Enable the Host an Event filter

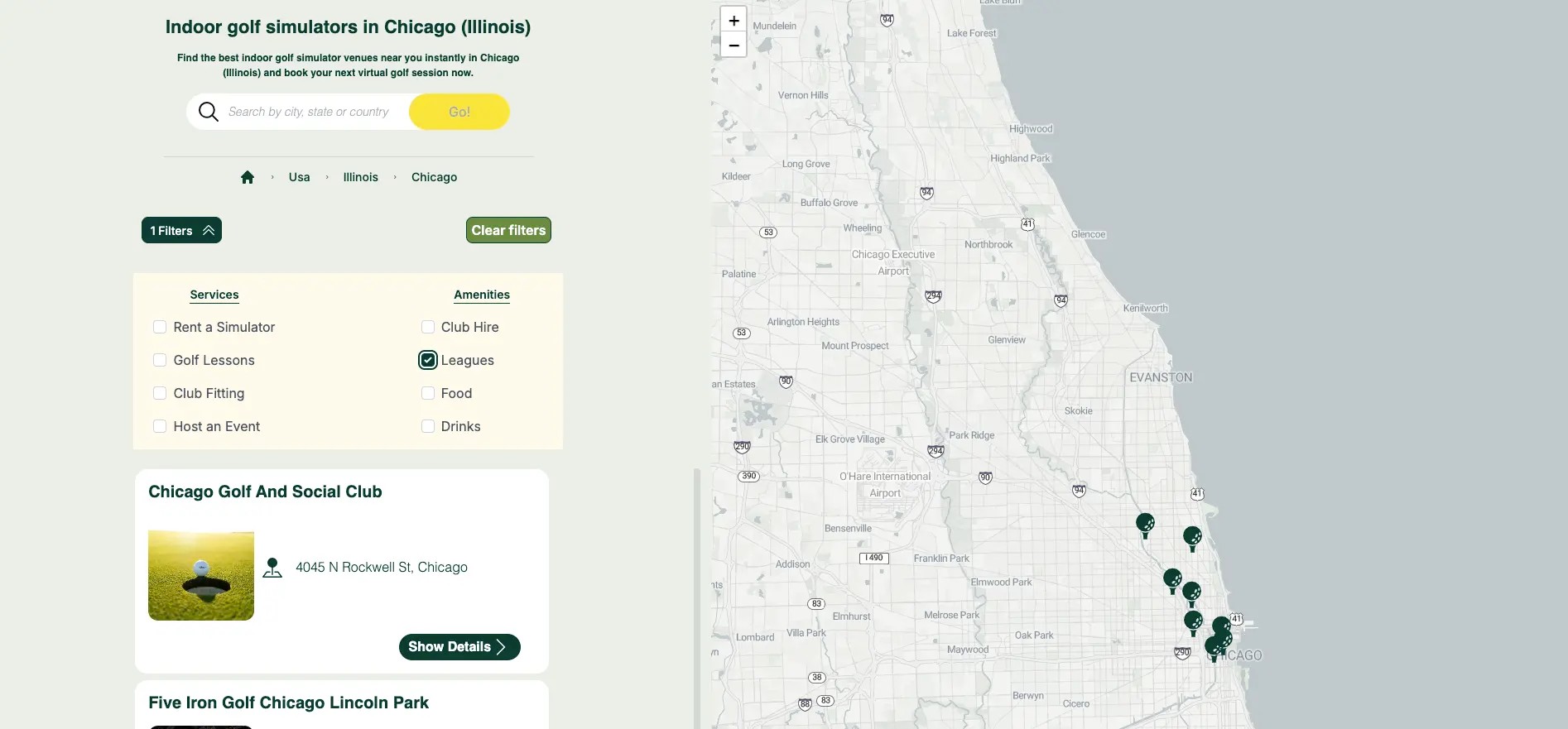(160, 426)
